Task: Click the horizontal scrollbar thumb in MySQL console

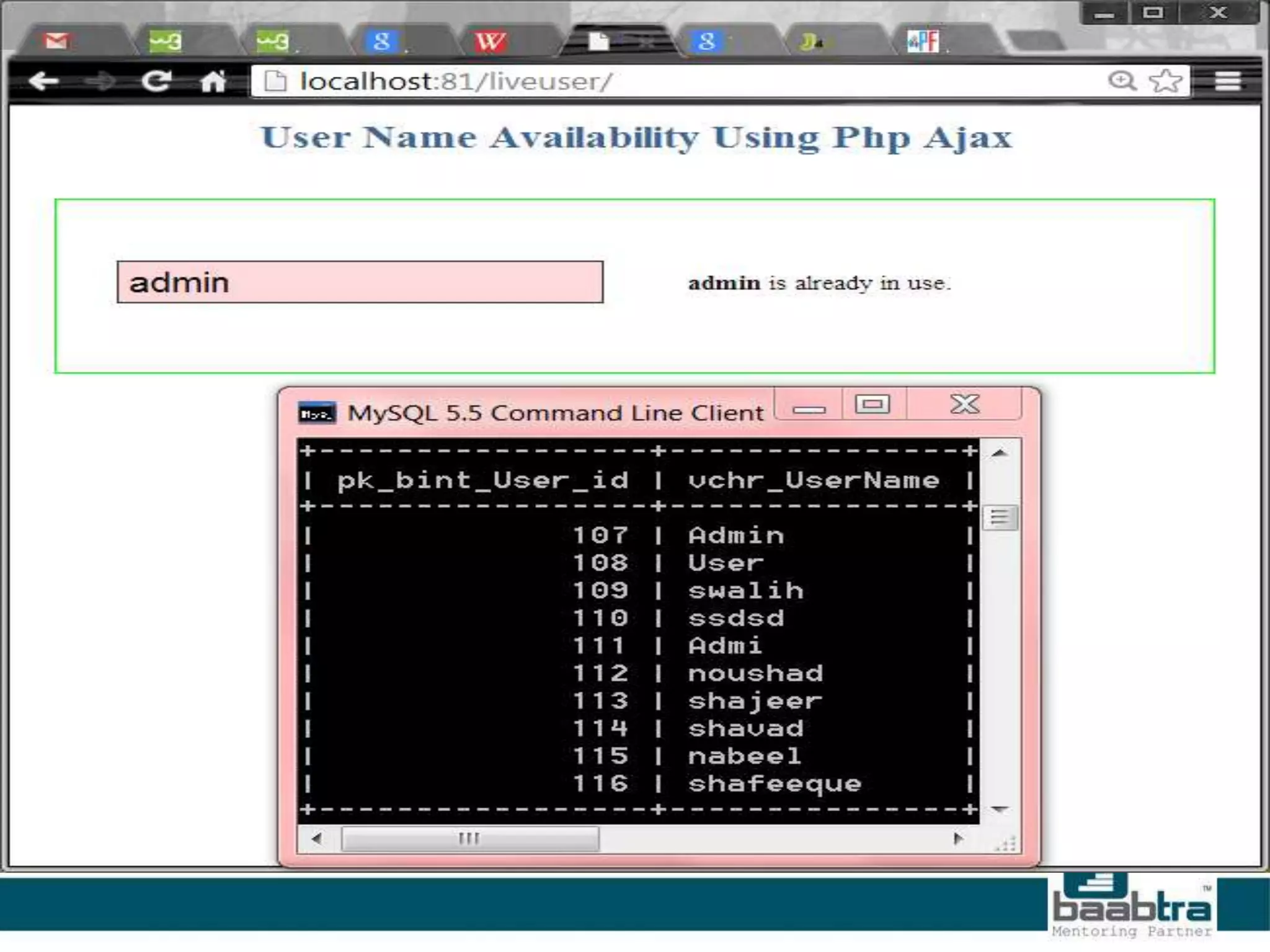Action: 470,839
